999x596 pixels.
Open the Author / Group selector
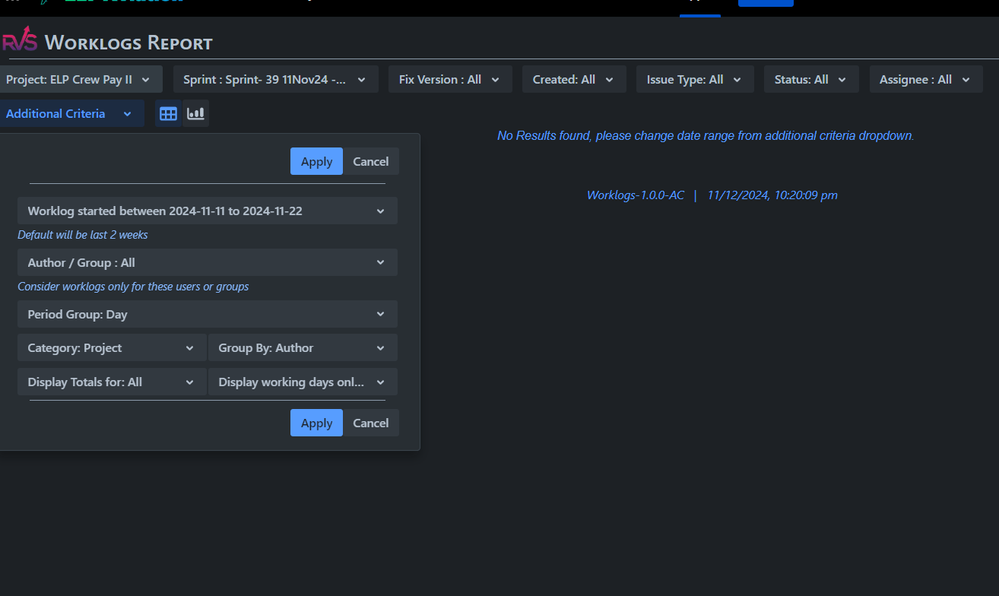point(207,262)
